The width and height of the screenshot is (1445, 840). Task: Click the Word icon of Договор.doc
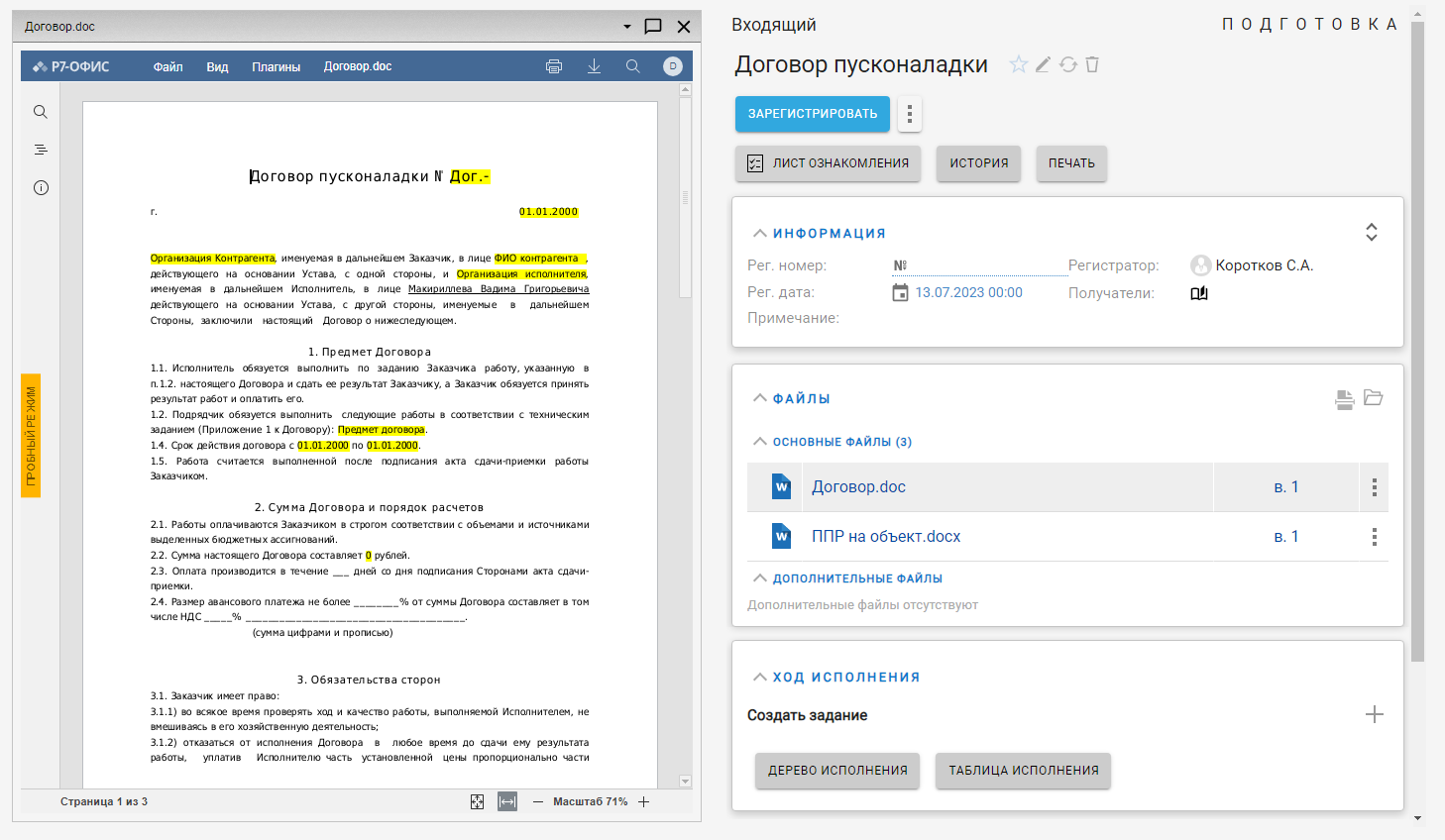click(782, 486)
